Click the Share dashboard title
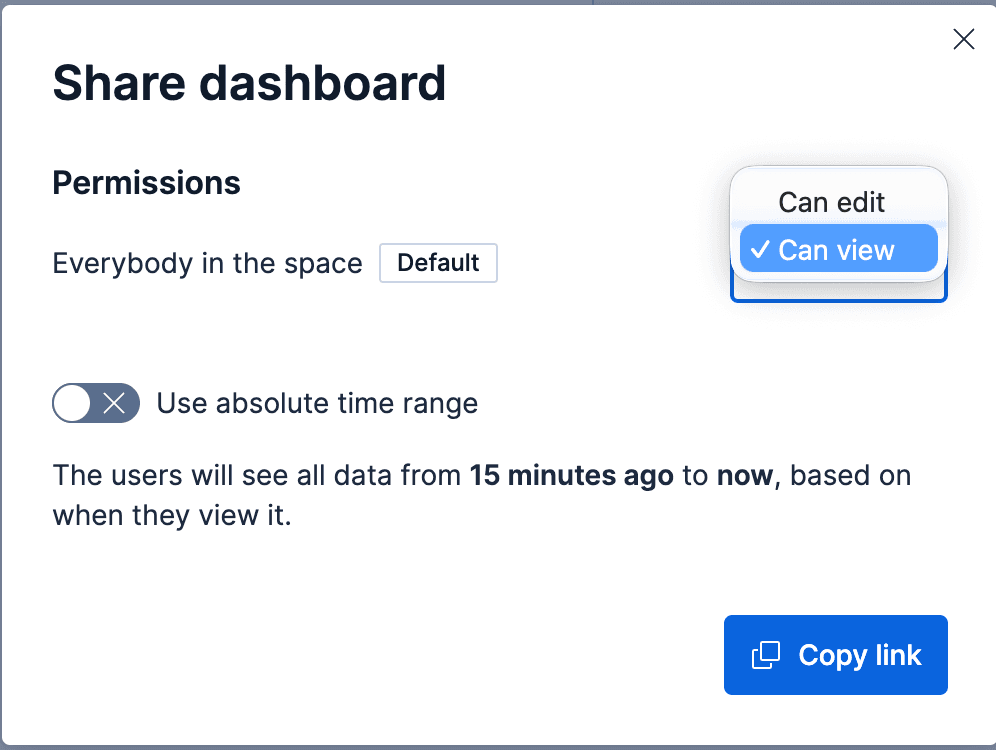 pos(249,83)
